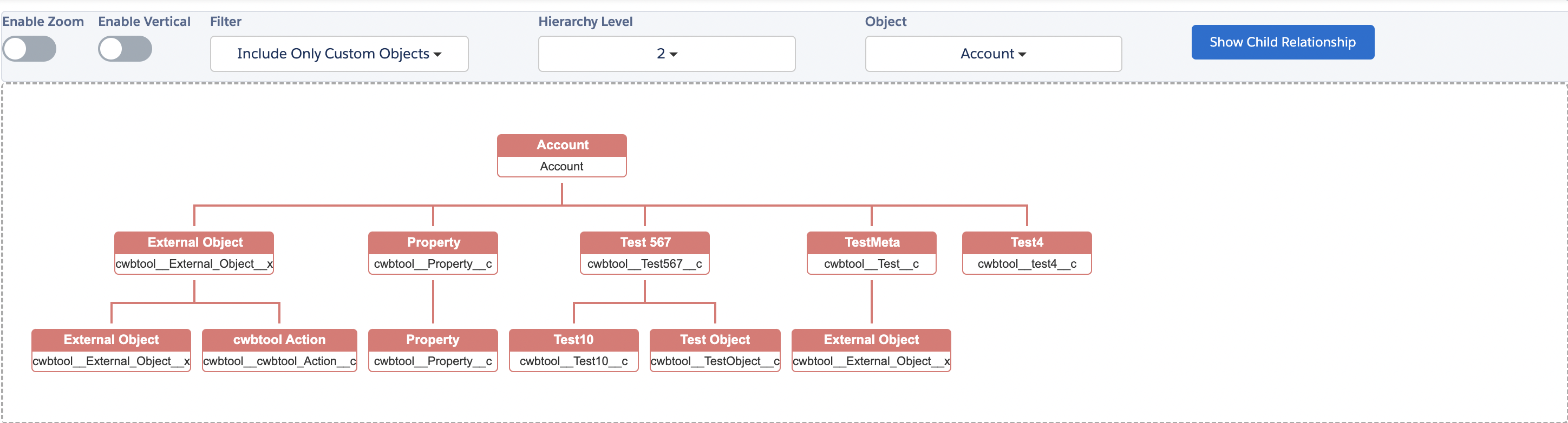Toggle the Enable Zoom switch
The width and height of the screenshot is (1568, 423).
pos(29,49)
